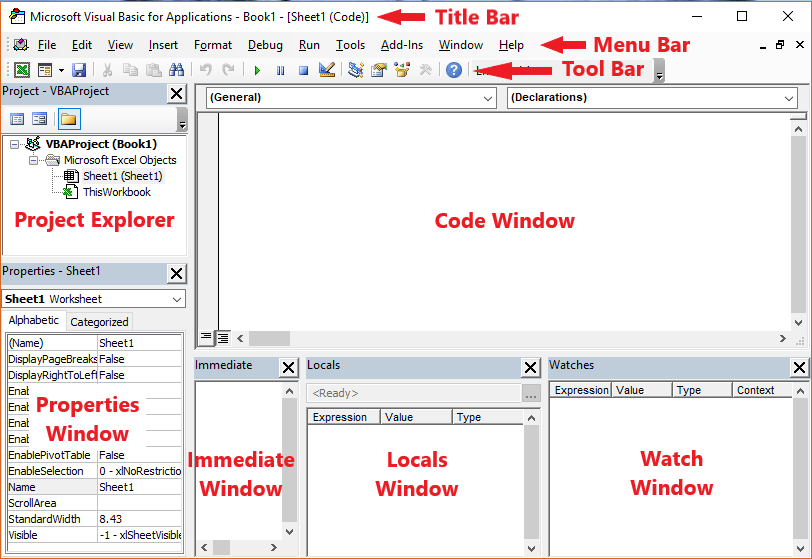Click the Paste clipboard icon
The width and height of the screenshot is (812, 559).
click(153, 70)
